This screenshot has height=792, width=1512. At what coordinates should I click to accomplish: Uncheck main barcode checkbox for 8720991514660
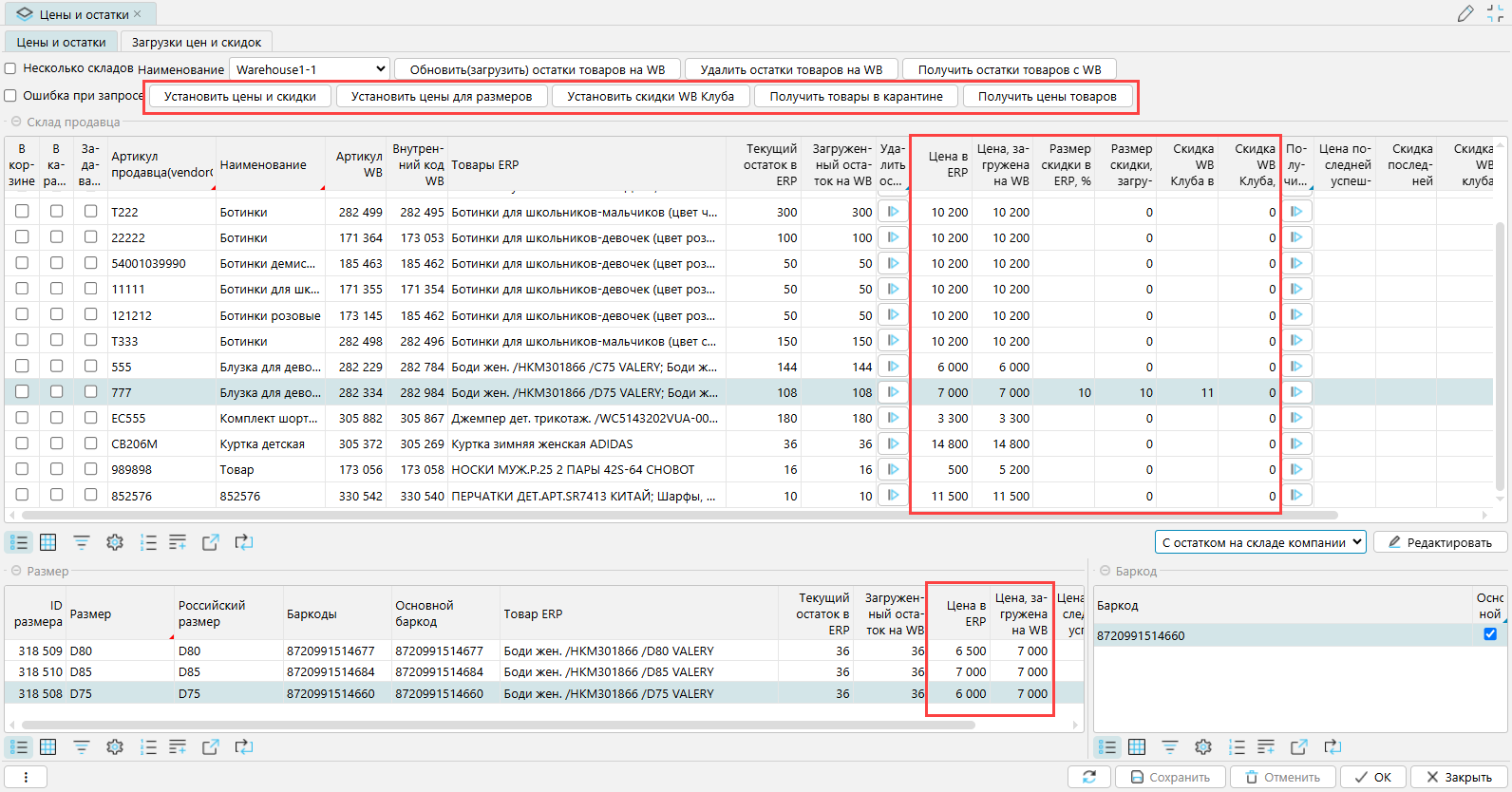click(1490, 634)
